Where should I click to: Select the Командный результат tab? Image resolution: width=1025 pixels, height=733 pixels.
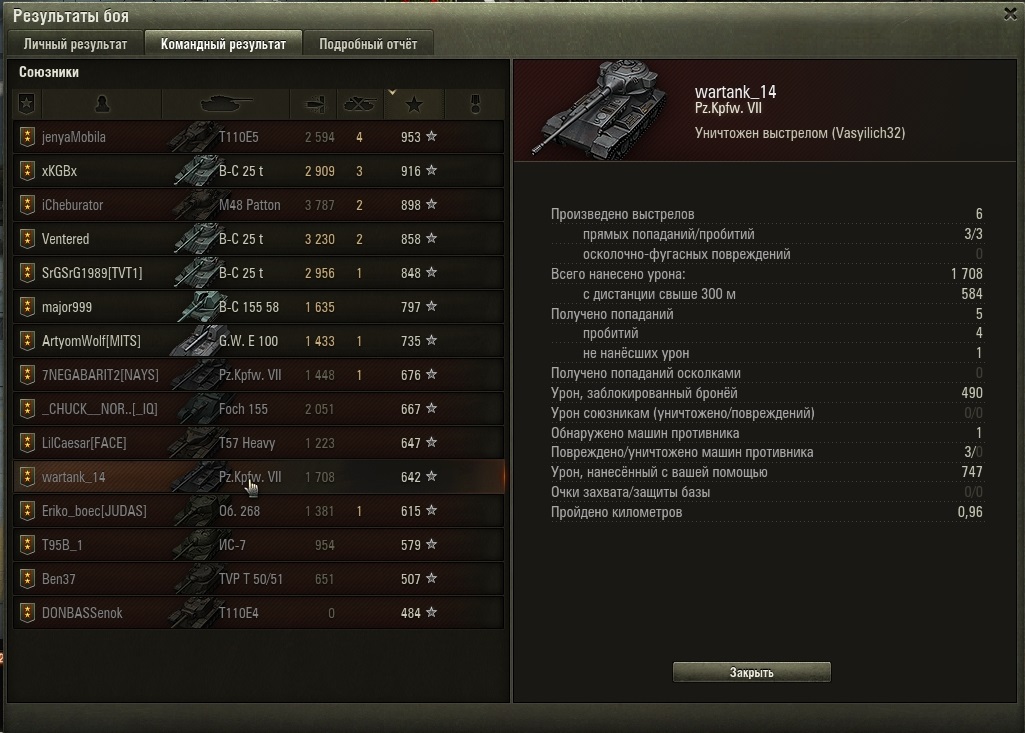click(224, 44)
